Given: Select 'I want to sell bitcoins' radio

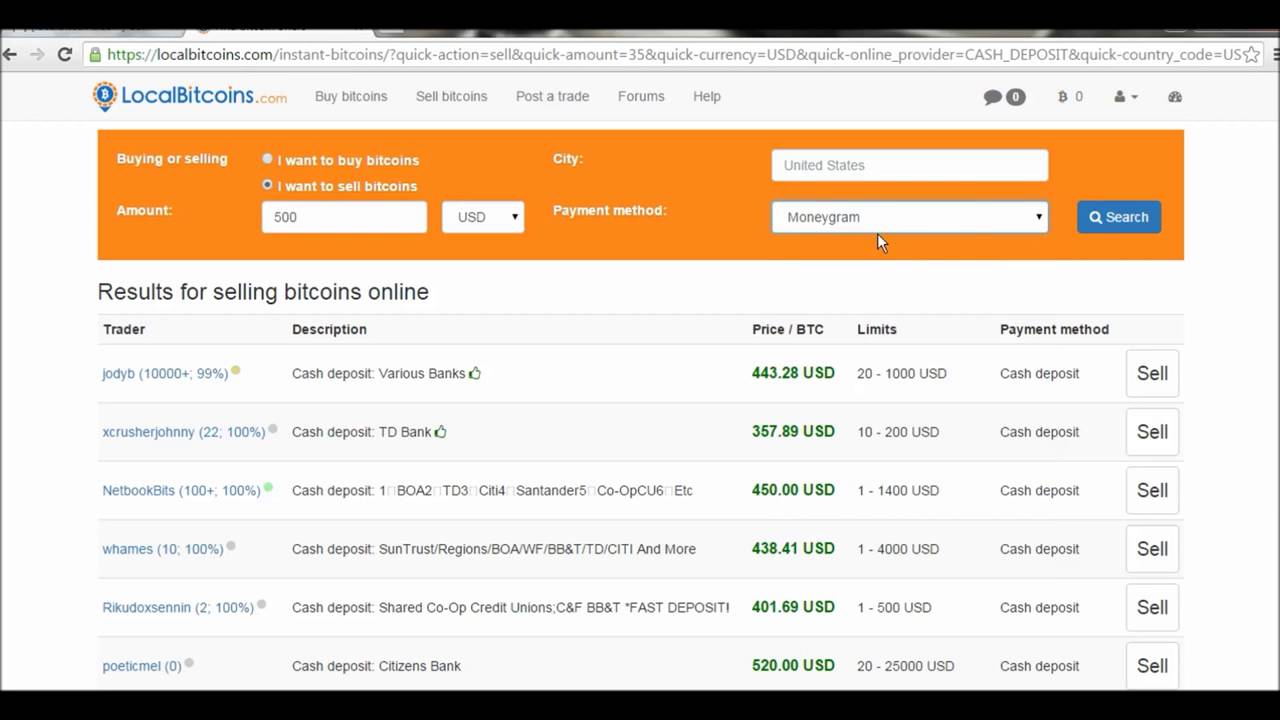Looking at the screenshot, I should tap(267, 185).
